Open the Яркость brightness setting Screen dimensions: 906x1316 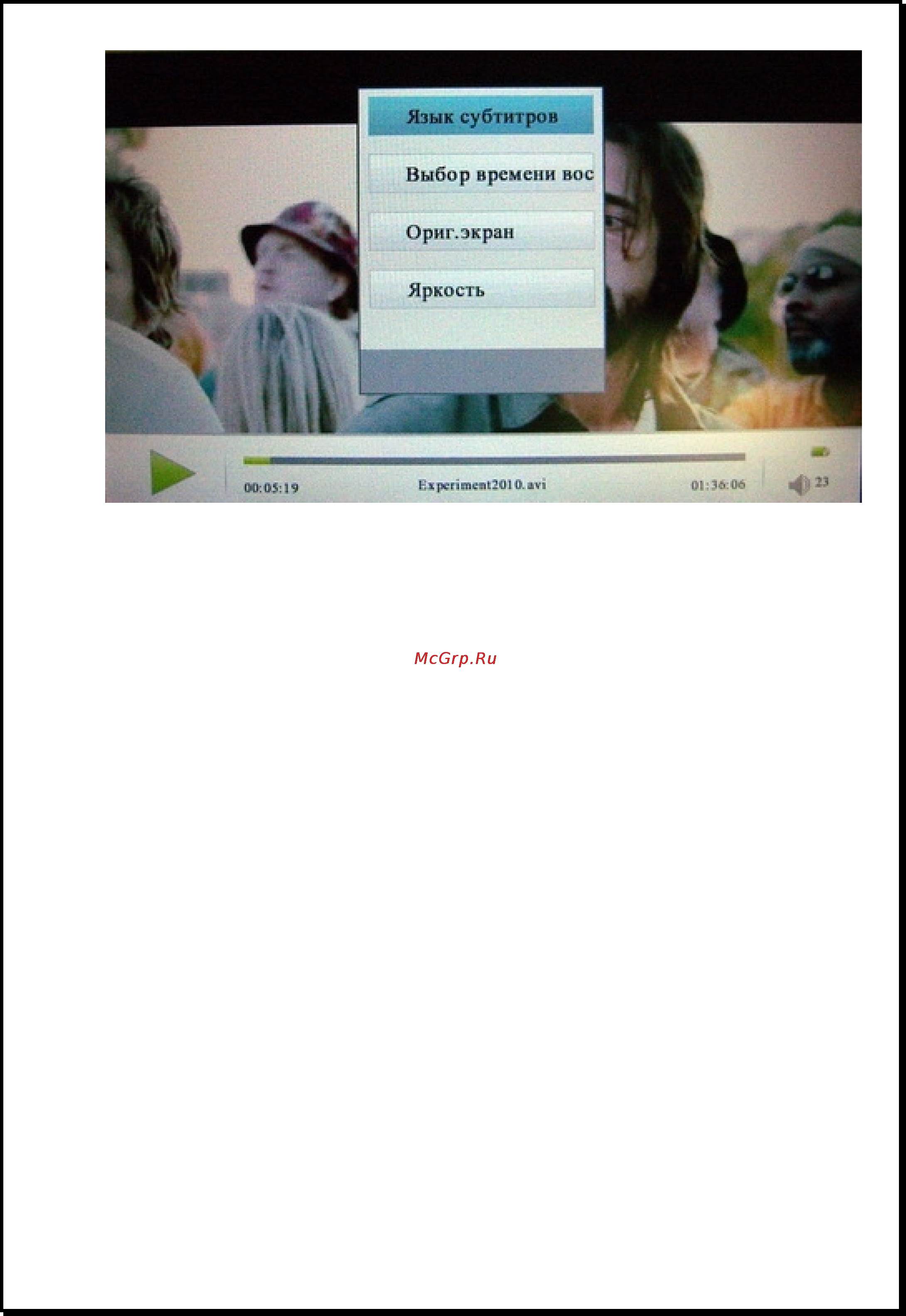[x=483, y=289]
